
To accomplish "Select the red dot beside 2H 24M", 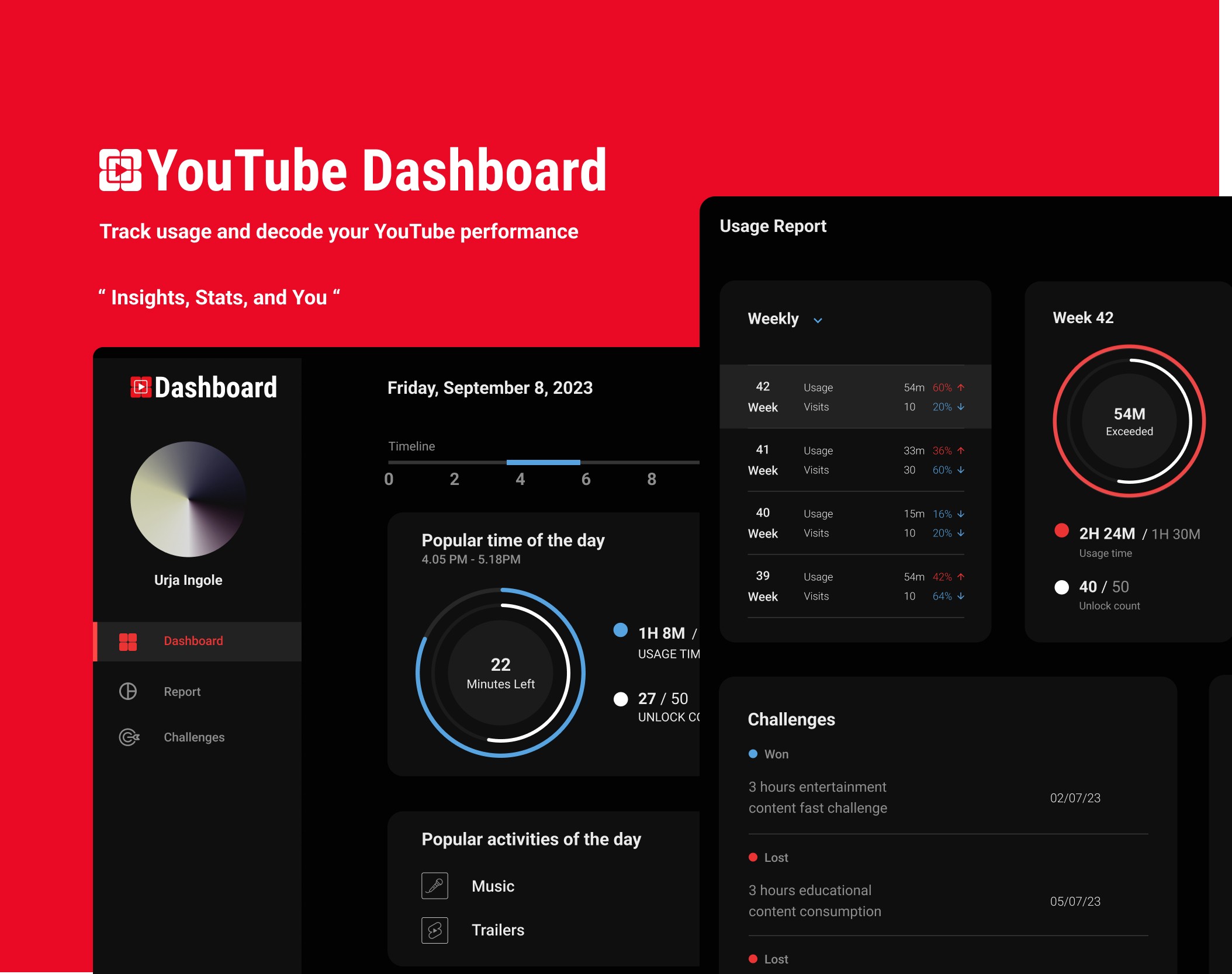I will (1062, 531).
